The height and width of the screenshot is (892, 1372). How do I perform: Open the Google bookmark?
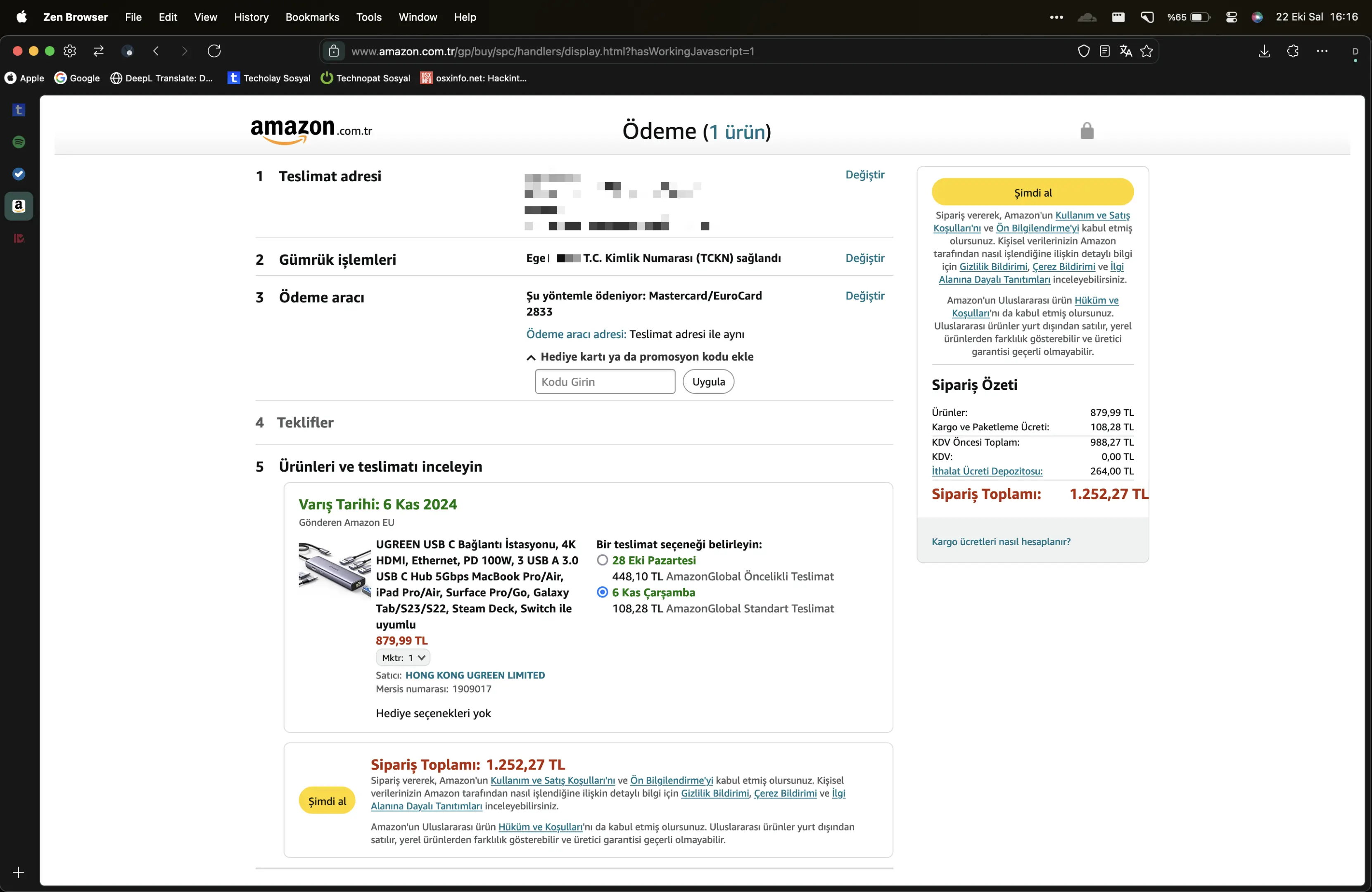[x=77, y=78]
